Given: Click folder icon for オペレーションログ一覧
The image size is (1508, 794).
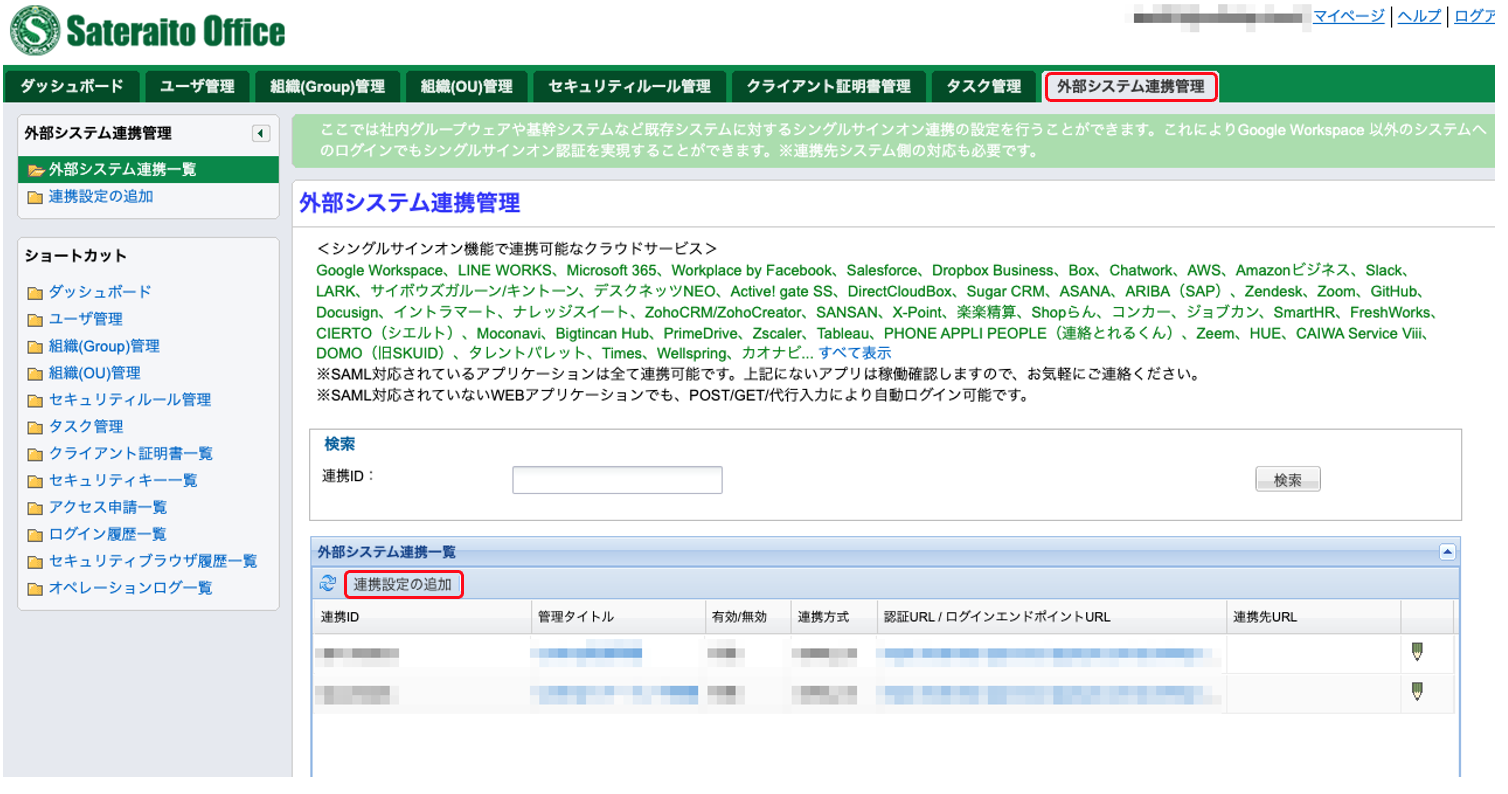Looking at the screenshot, I should 36,589.
